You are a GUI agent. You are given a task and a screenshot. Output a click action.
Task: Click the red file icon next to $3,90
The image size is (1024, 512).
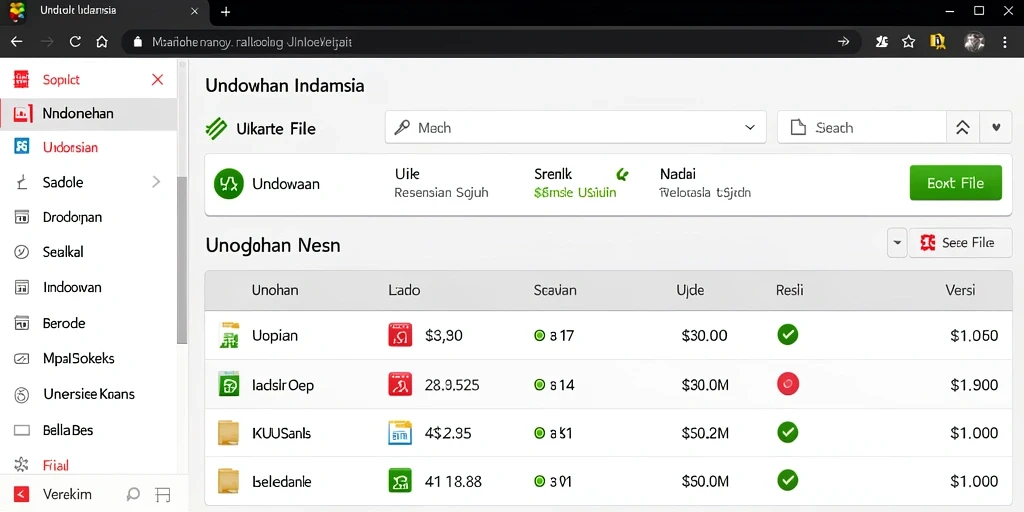[x=400, y=335]
